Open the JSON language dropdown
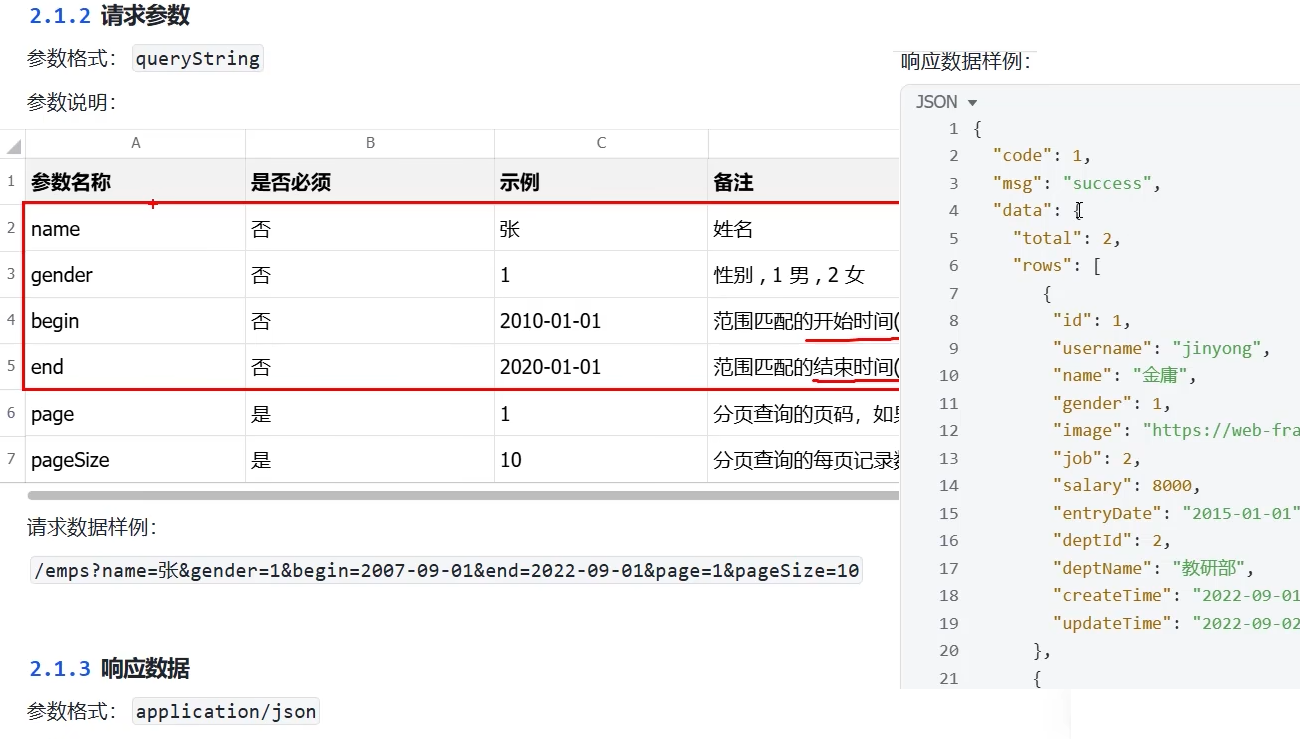This screenshot has width=1300, height=739. click(946, 102)
